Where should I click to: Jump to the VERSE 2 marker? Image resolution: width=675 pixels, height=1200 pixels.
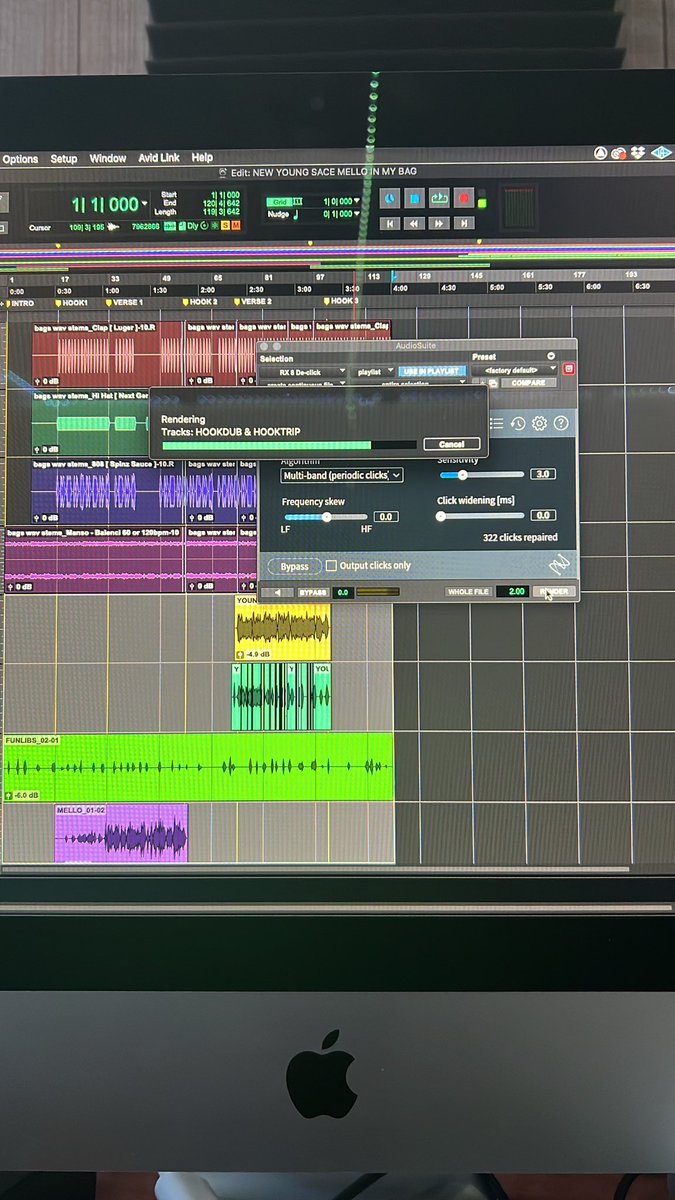(x=253, y=302)
